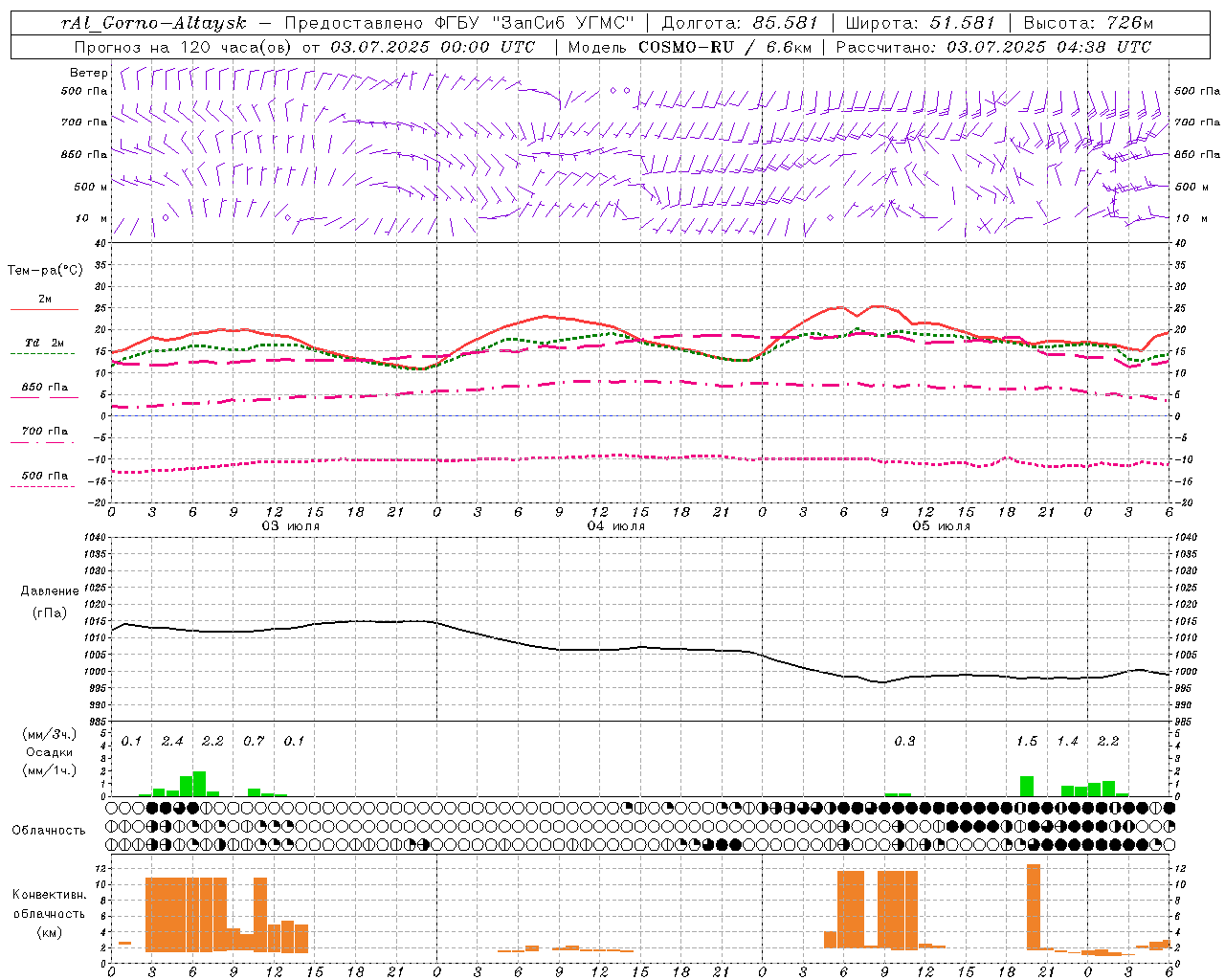The image size is (1225, 980).
Task: Click the Конвективн. облачность (км) label
Action: point(49,913)
